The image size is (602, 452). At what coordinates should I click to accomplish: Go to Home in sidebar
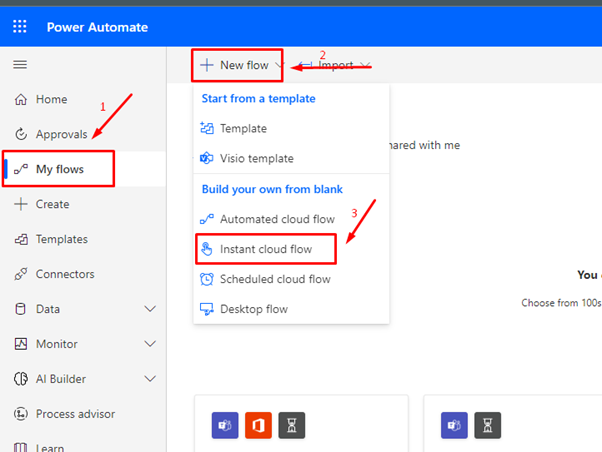tap(51, 99)
